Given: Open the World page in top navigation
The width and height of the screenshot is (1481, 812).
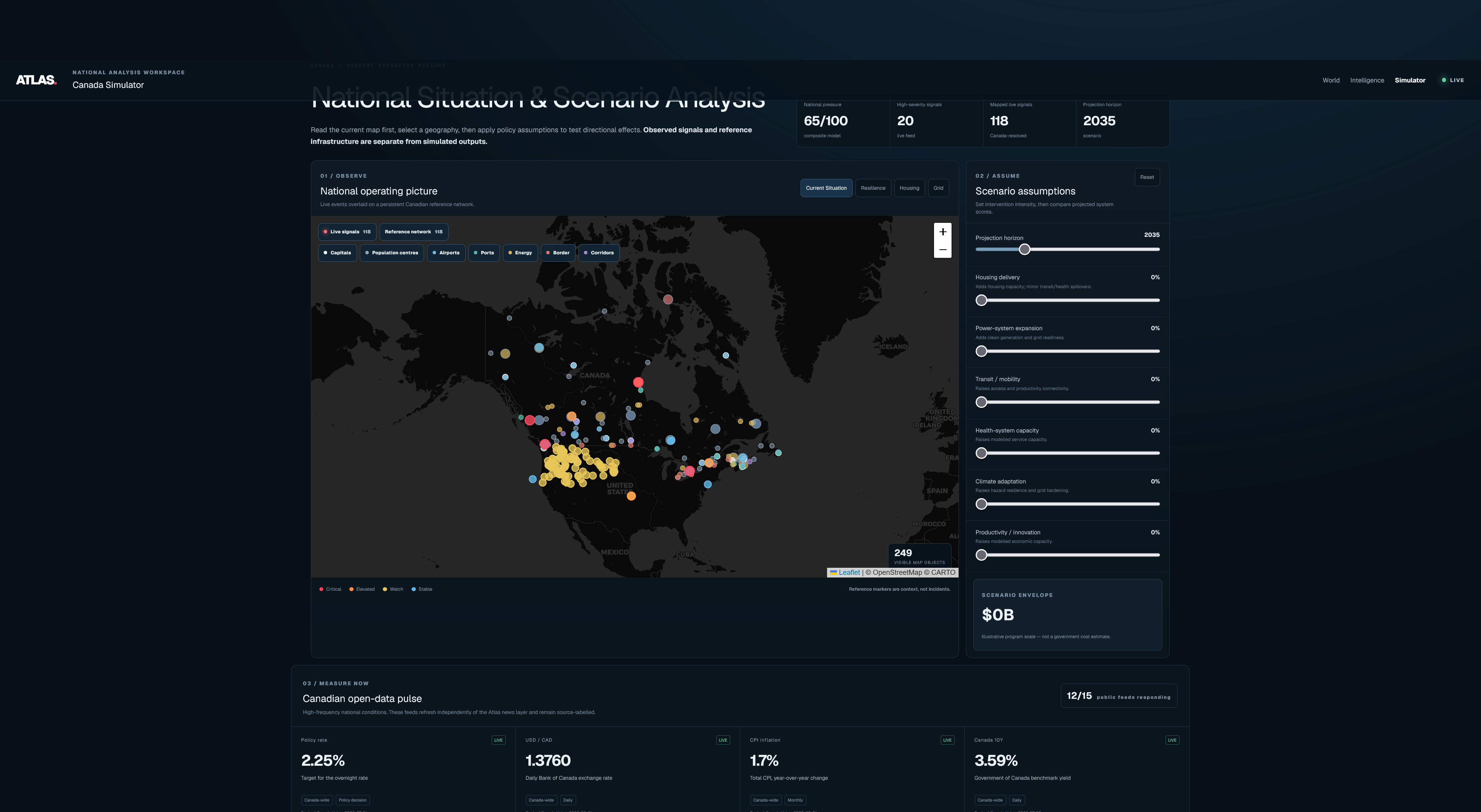Looking at the screenshot, I should tap(1331, 80).
